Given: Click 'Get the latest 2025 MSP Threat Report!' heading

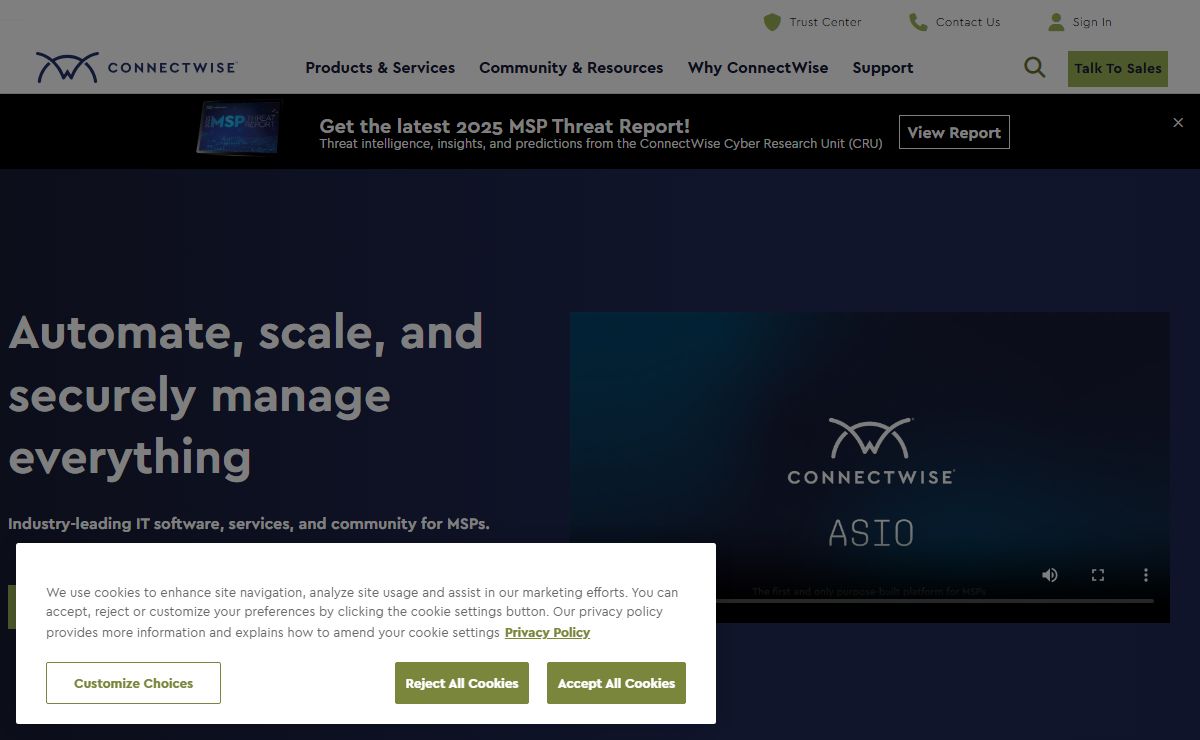Looking at the screenshot, I should tap(504, 126).
